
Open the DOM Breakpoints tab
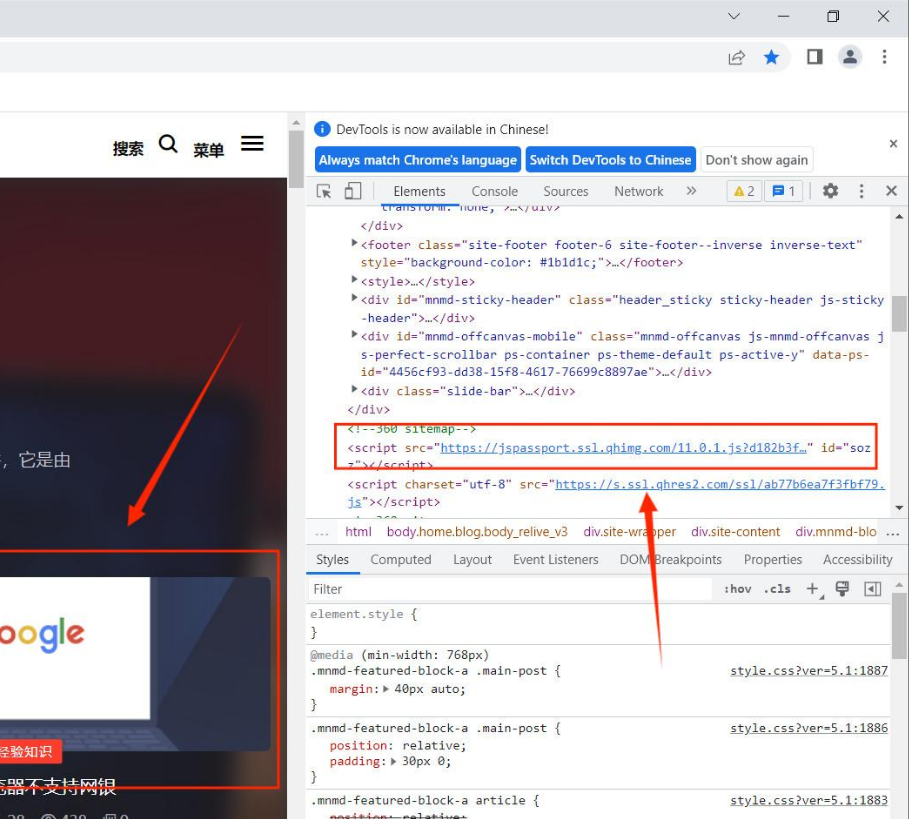[x=670, y=559]
